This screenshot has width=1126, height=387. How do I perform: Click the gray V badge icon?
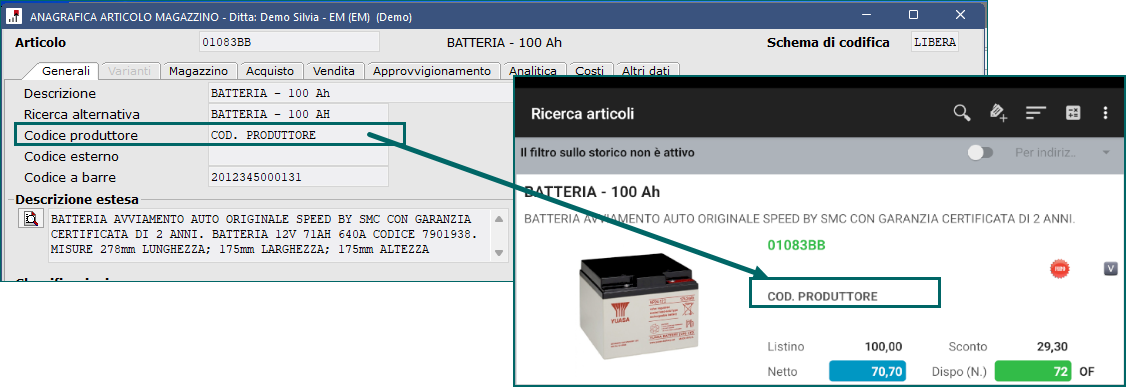tap(1110, 269)
